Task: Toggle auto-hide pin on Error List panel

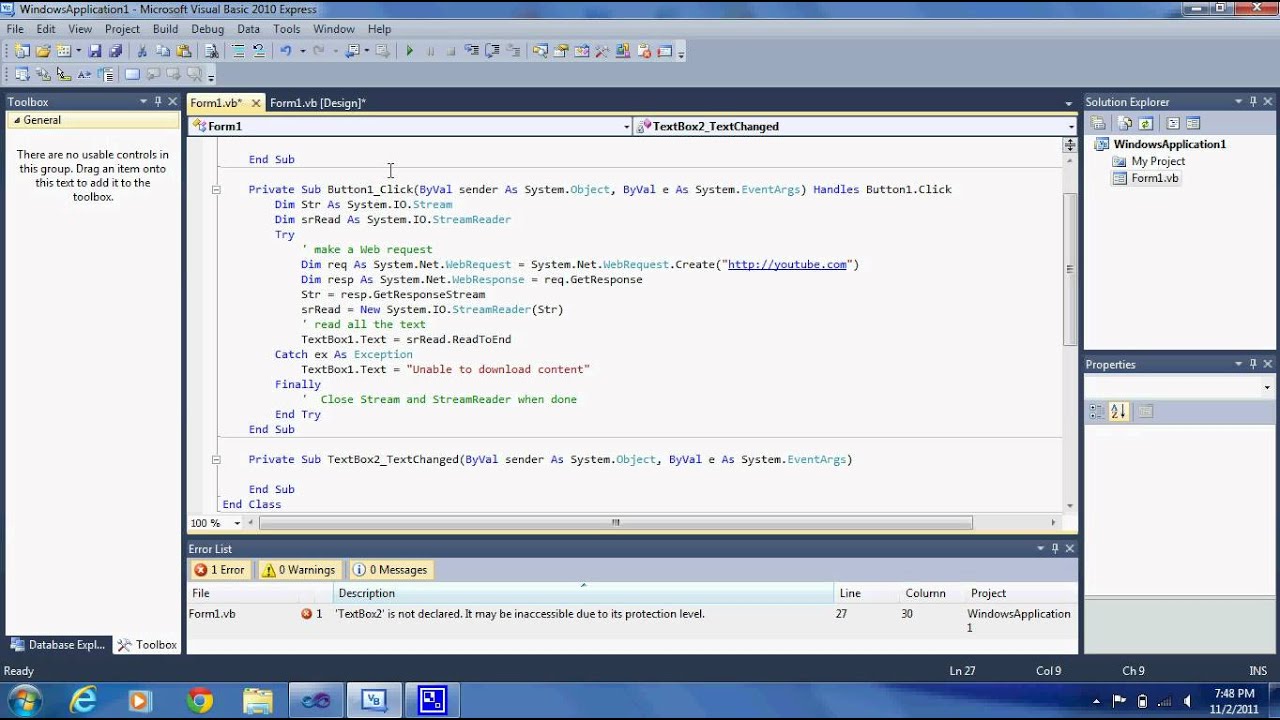Action: pyautogui.click(x=1054, y=548)
